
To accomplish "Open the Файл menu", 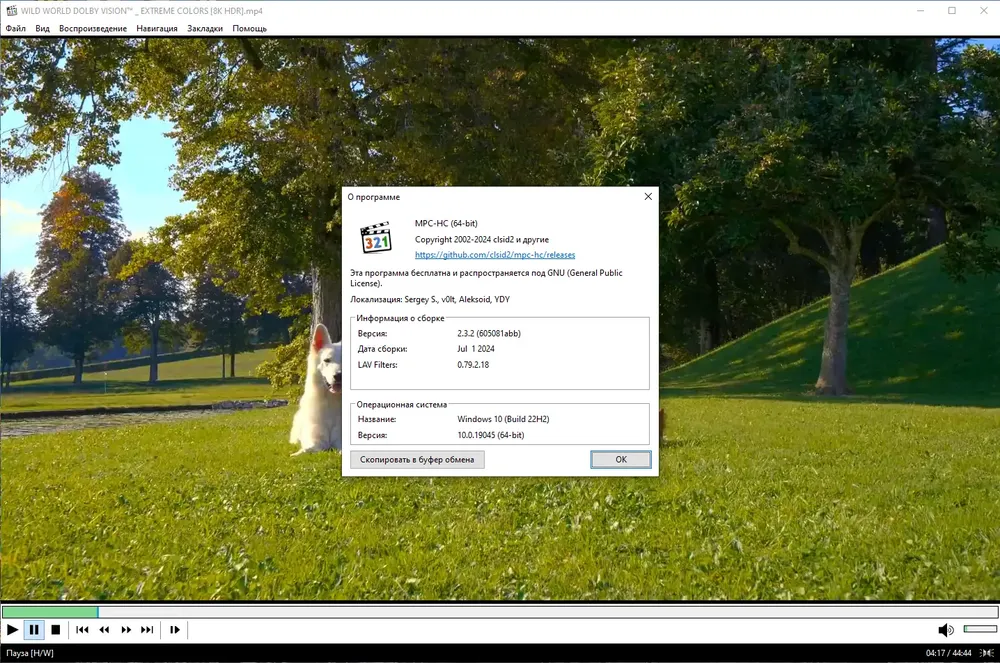I will tap(16, 29).
